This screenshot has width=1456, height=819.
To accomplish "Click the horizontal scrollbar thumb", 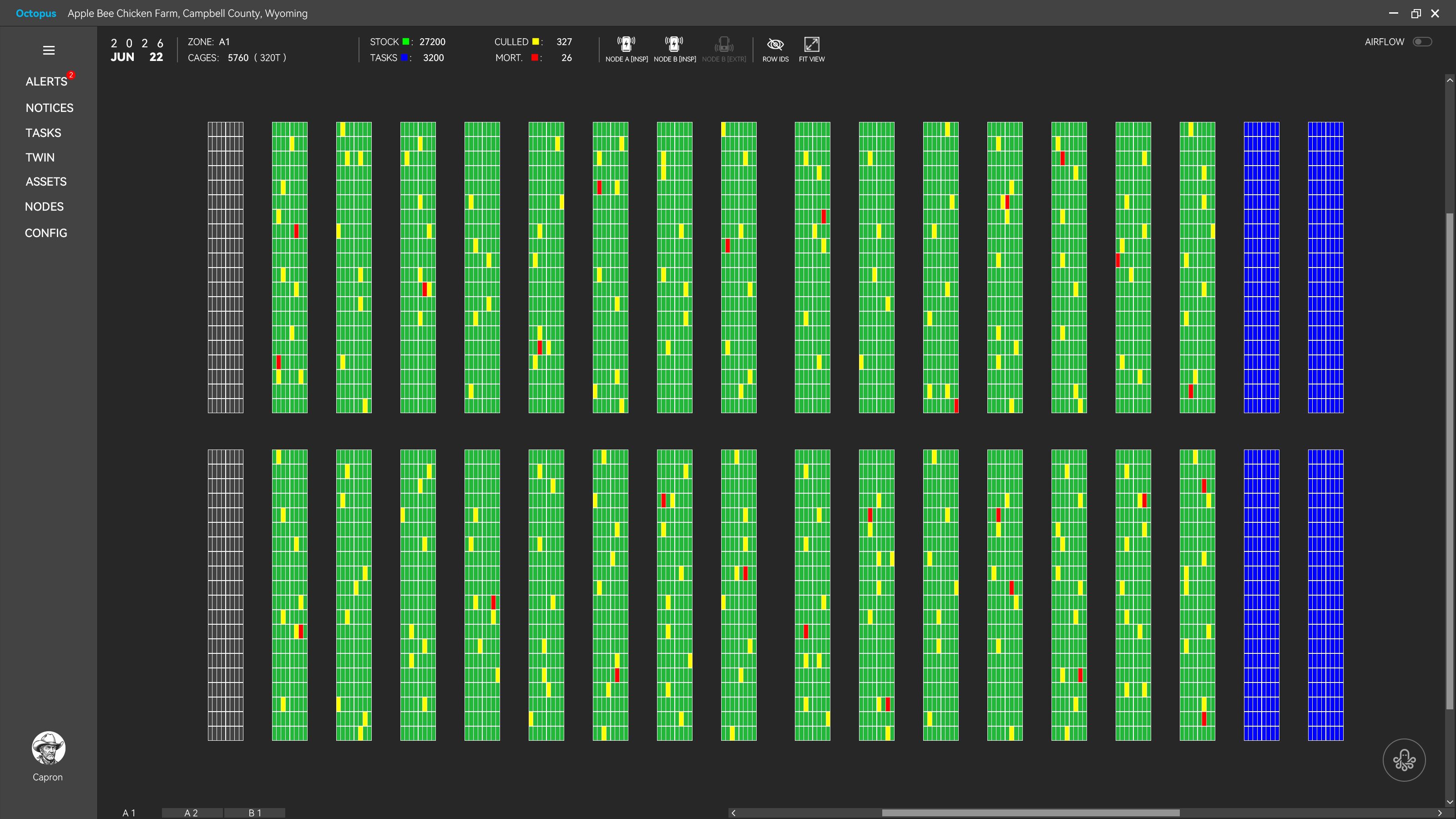I will click(1031, 813).
